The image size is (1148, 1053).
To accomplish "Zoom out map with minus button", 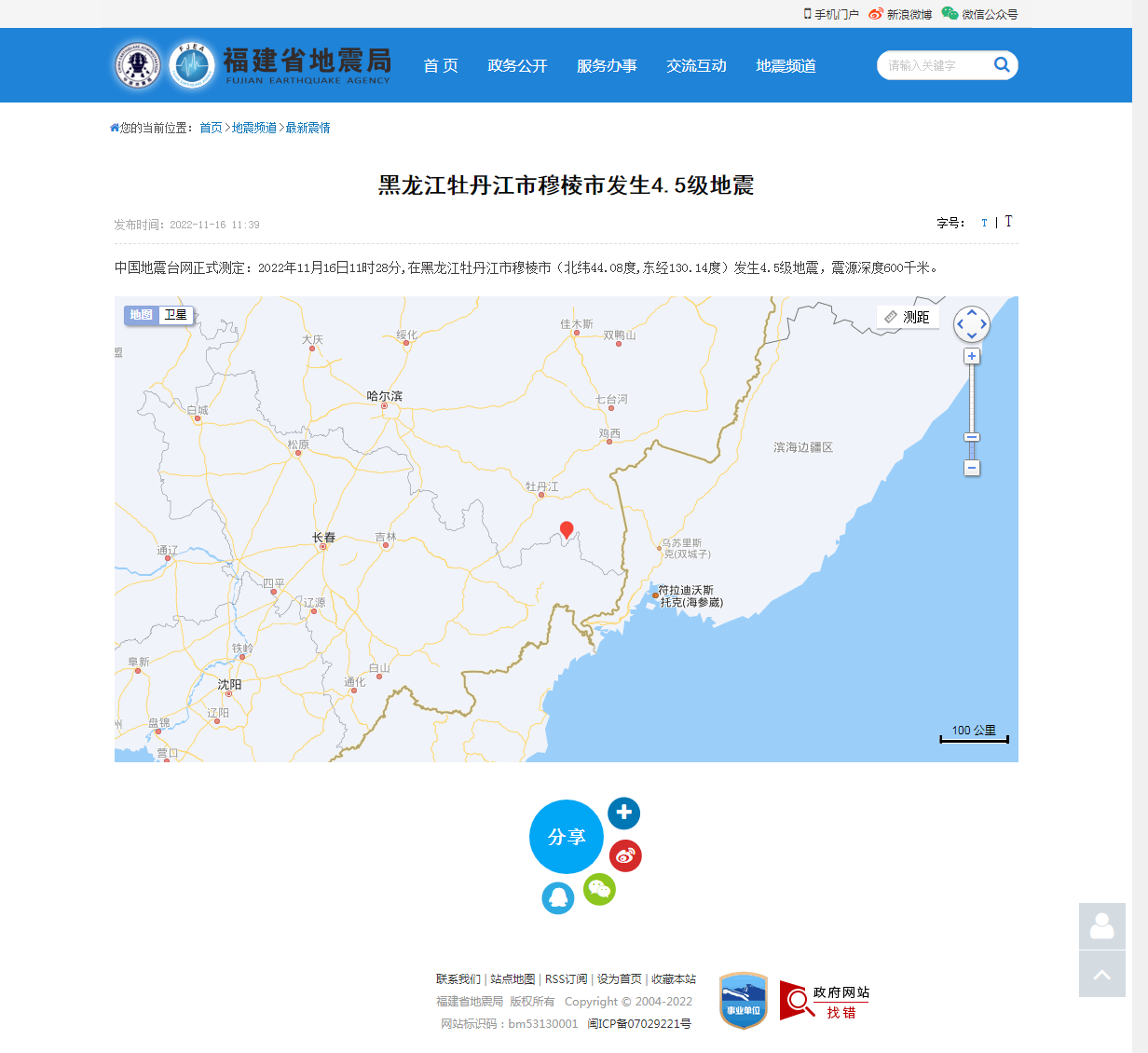I will click(x=972, y=468).
